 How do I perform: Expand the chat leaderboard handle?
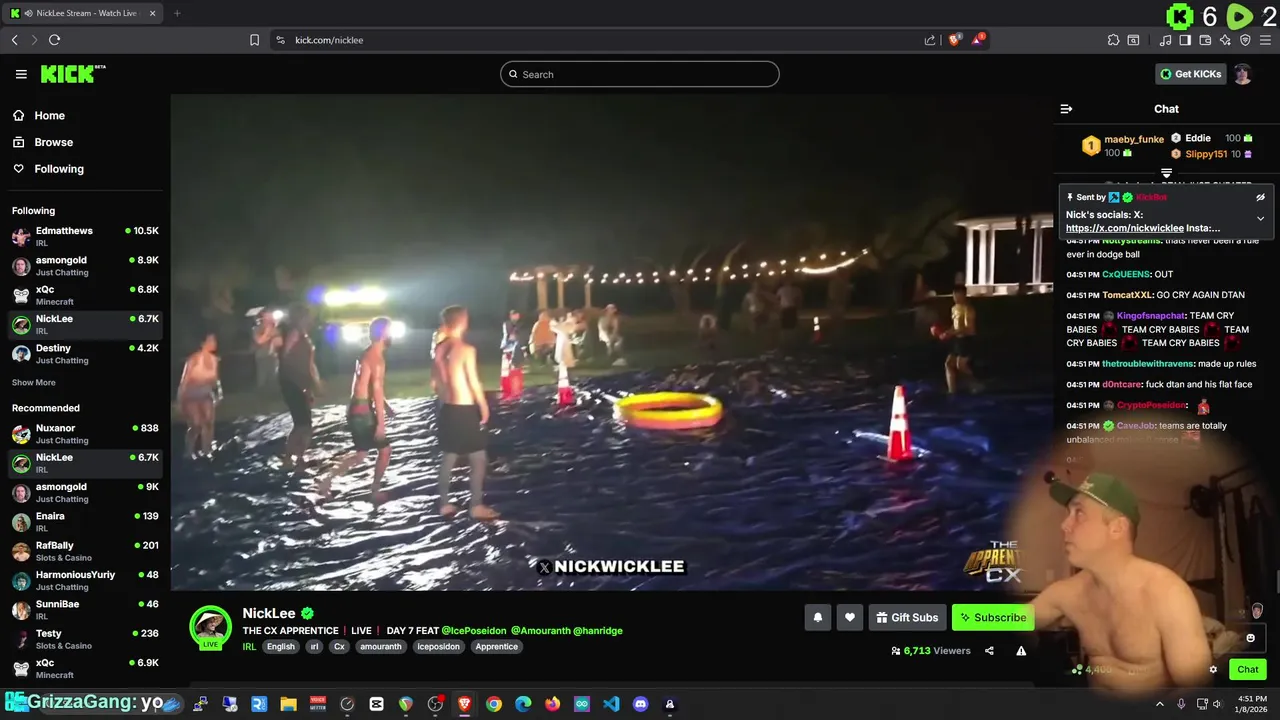coord(1166,173)
